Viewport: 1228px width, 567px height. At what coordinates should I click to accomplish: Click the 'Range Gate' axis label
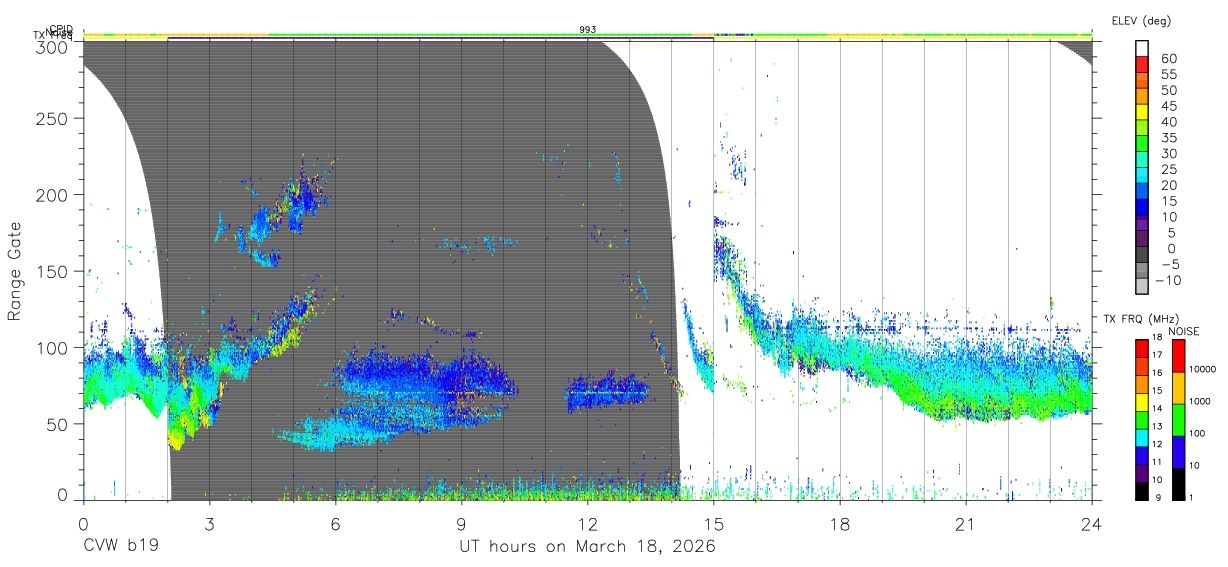click(x=15, y=271)
